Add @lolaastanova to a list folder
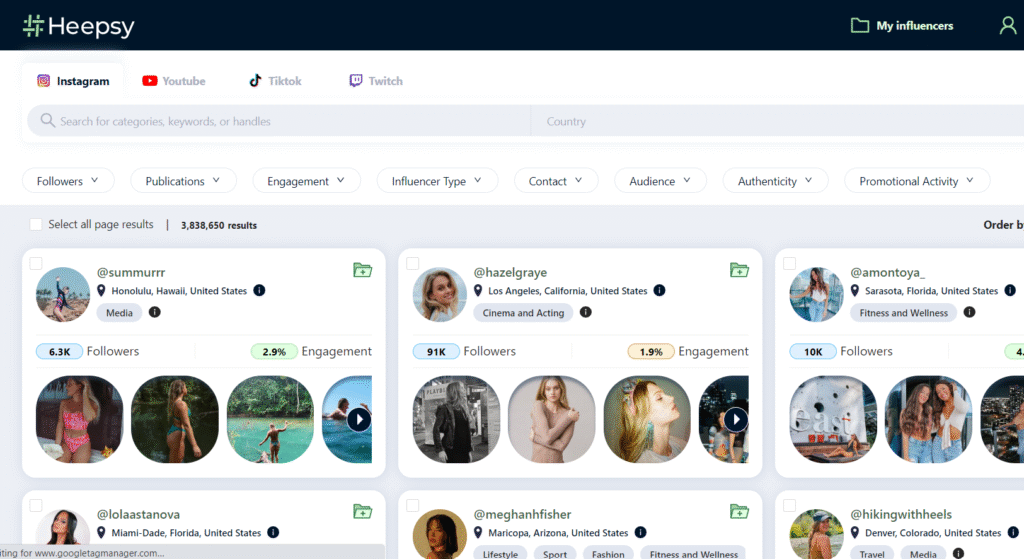This screenshot has height=559, width=1024. [x=362, y=511]
